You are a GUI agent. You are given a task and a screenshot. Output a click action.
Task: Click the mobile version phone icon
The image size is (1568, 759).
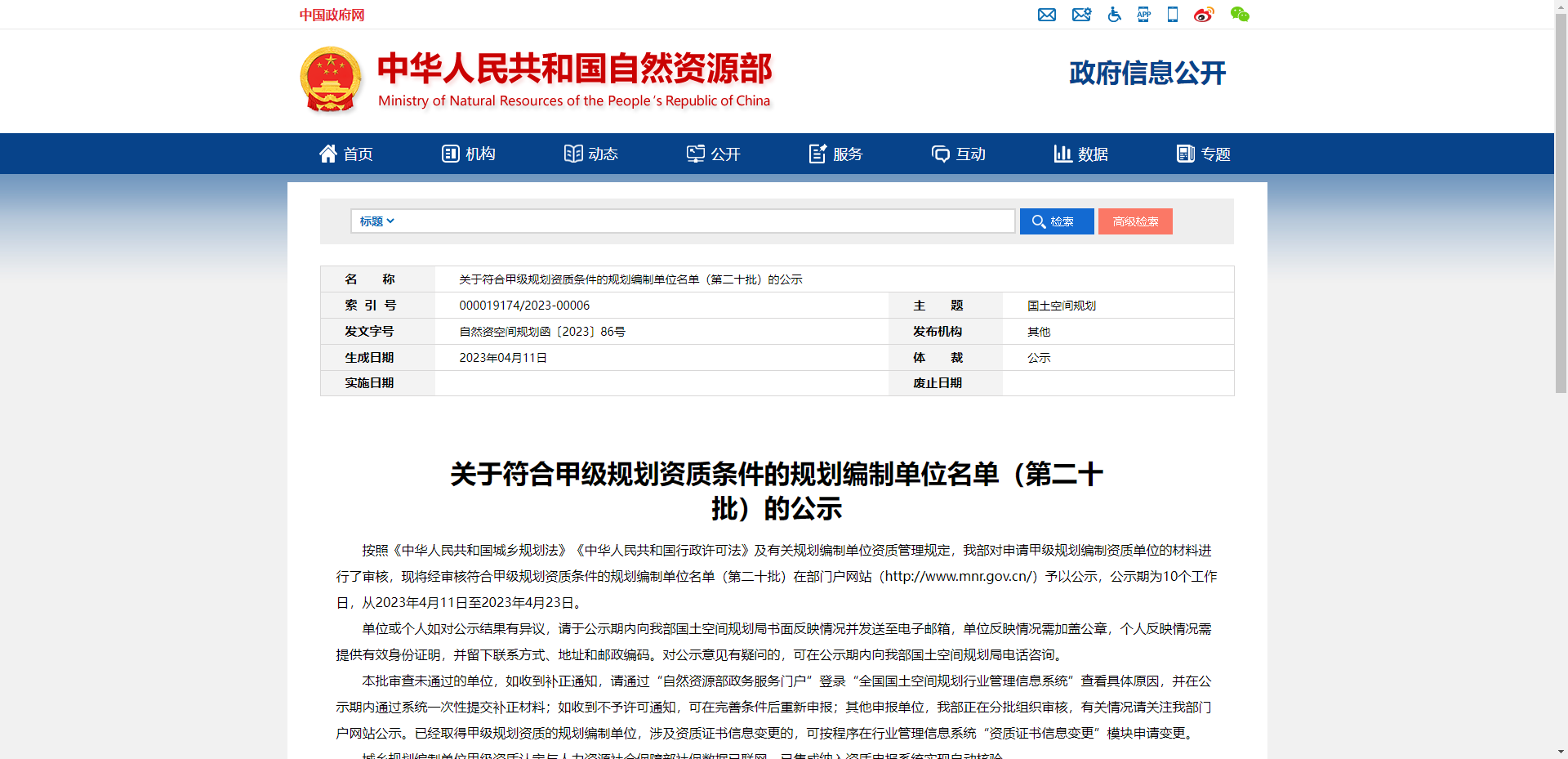pos(1172,15)
